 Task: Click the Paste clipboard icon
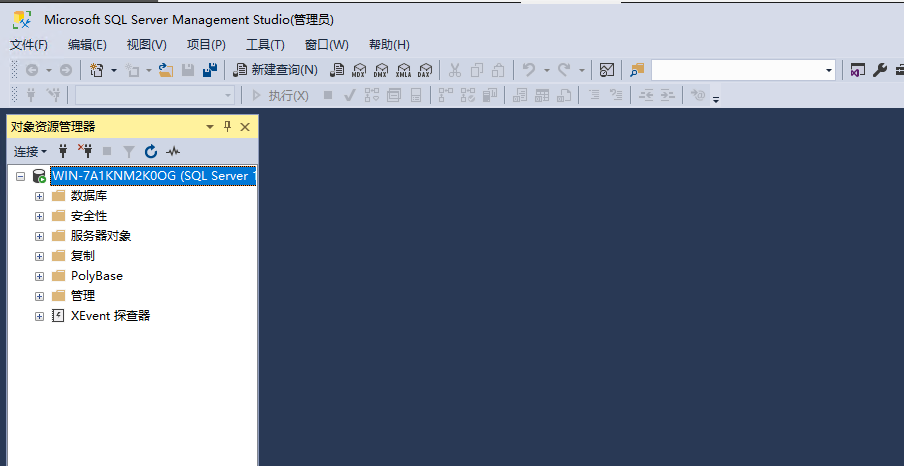(498, 70)
